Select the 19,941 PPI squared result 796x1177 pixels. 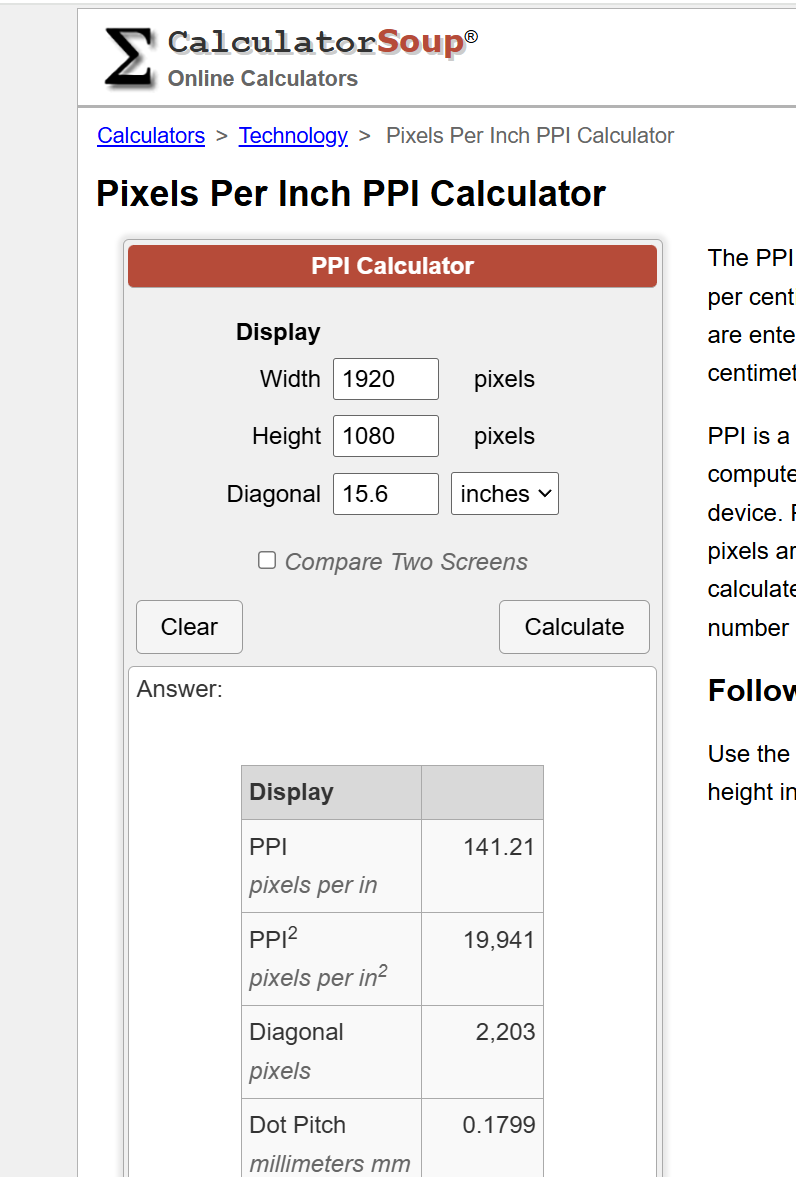tap(499, 939)
